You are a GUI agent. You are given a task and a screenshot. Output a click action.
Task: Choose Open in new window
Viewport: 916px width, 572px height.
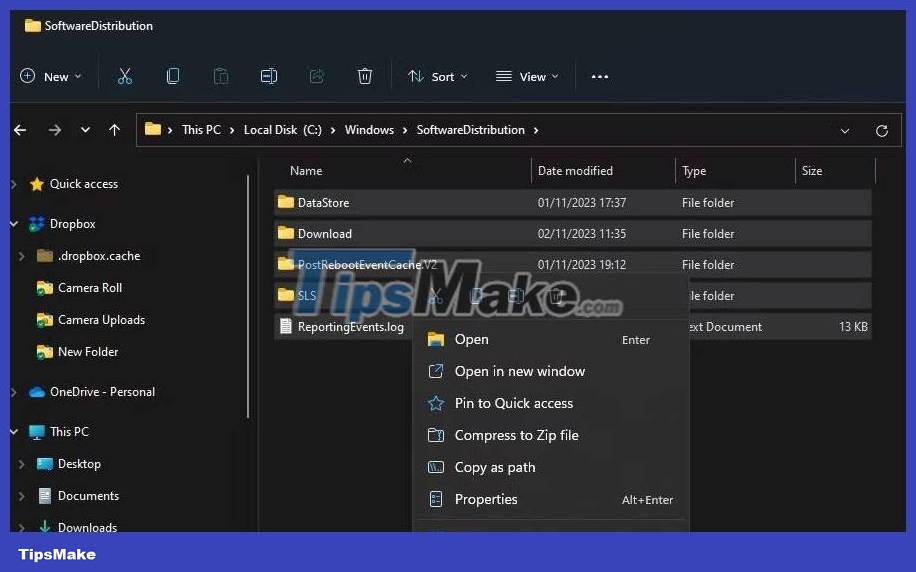click(551, 372)
